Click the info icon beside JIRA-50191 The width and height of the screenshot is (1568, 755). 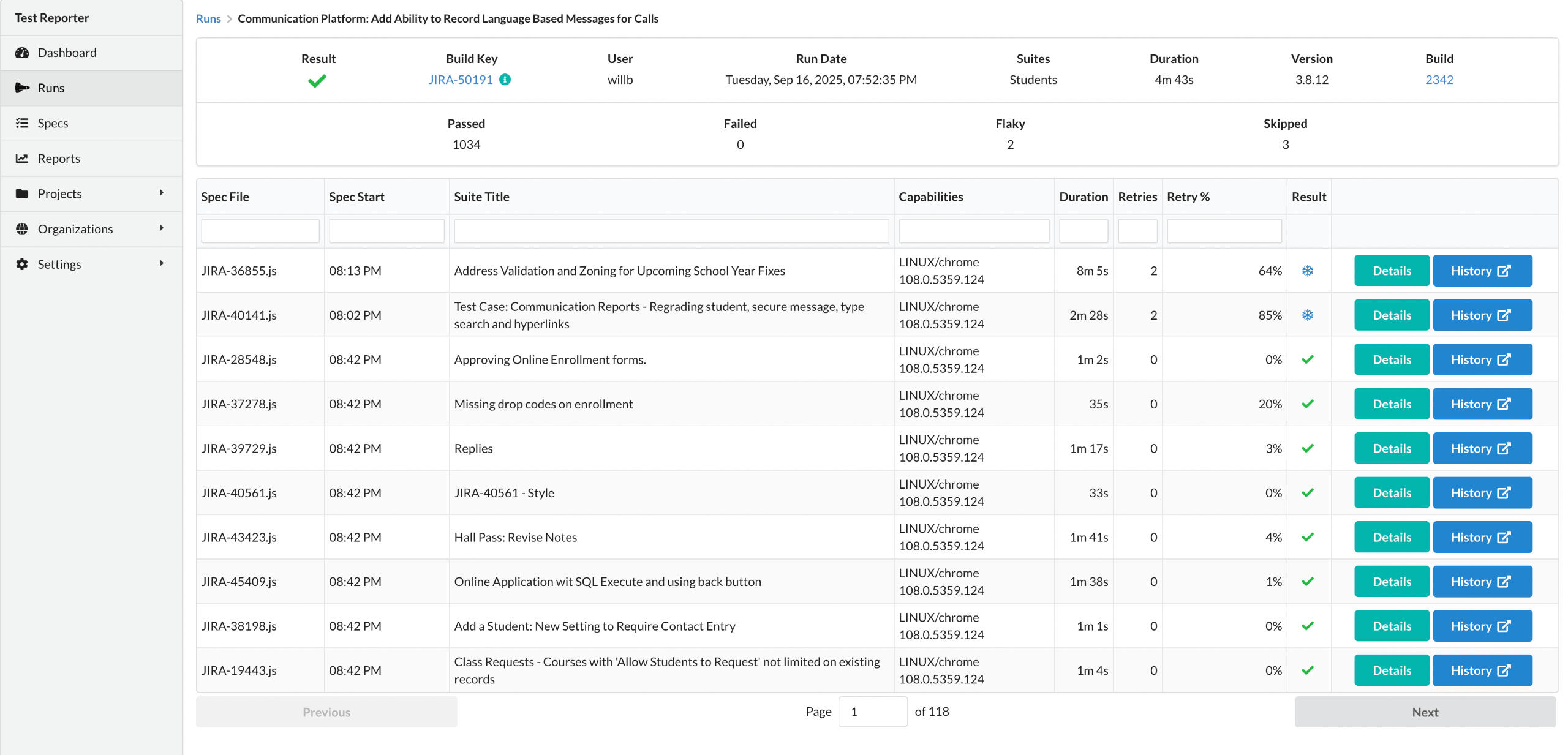pos(505,80)
